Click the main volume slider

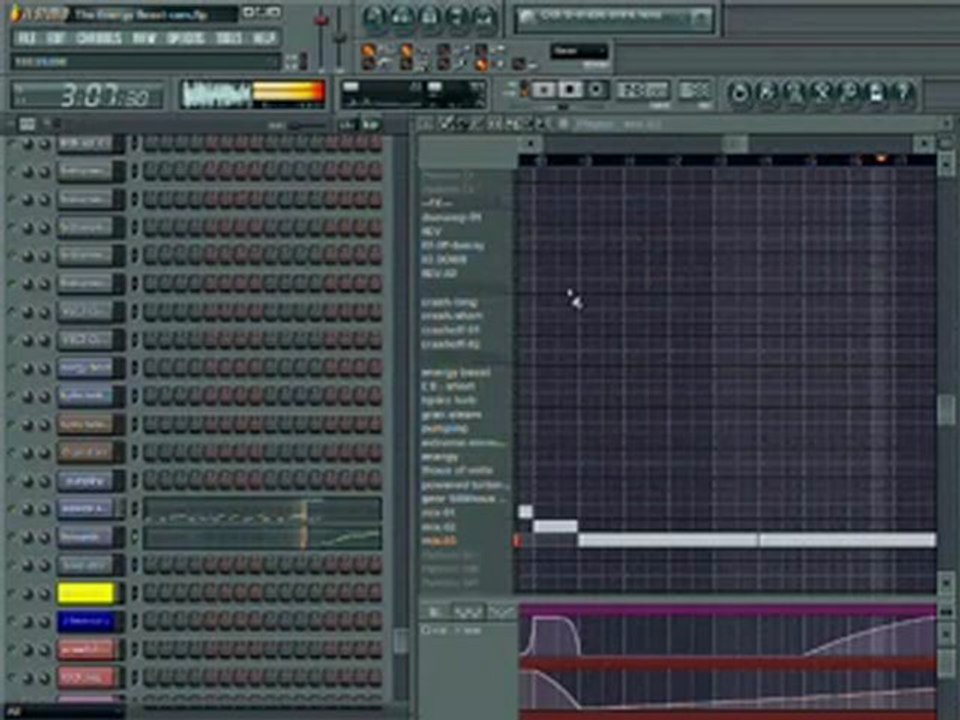[x=320, y=37]
